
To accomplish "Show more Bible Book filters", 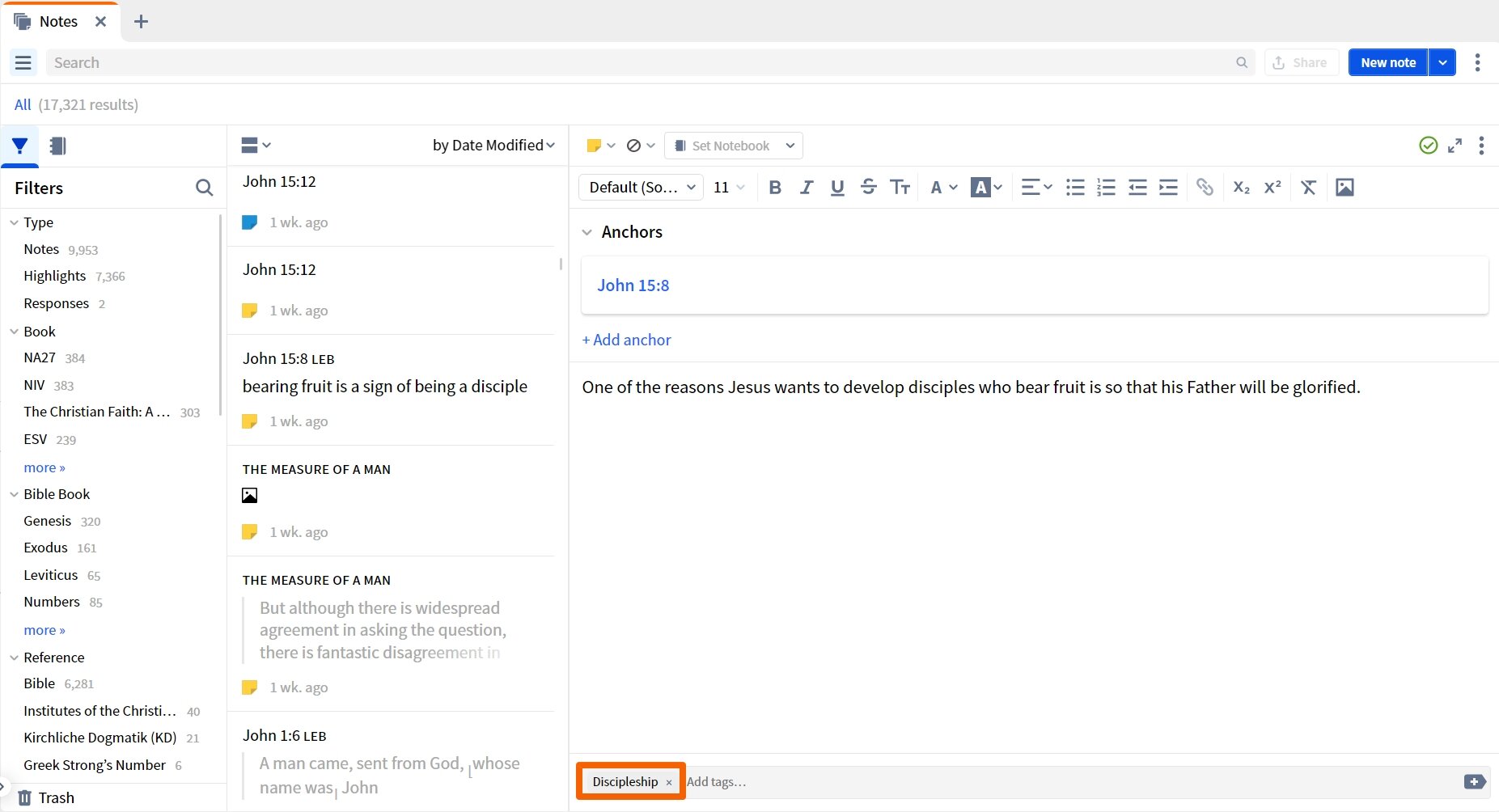I will [44, 630].
